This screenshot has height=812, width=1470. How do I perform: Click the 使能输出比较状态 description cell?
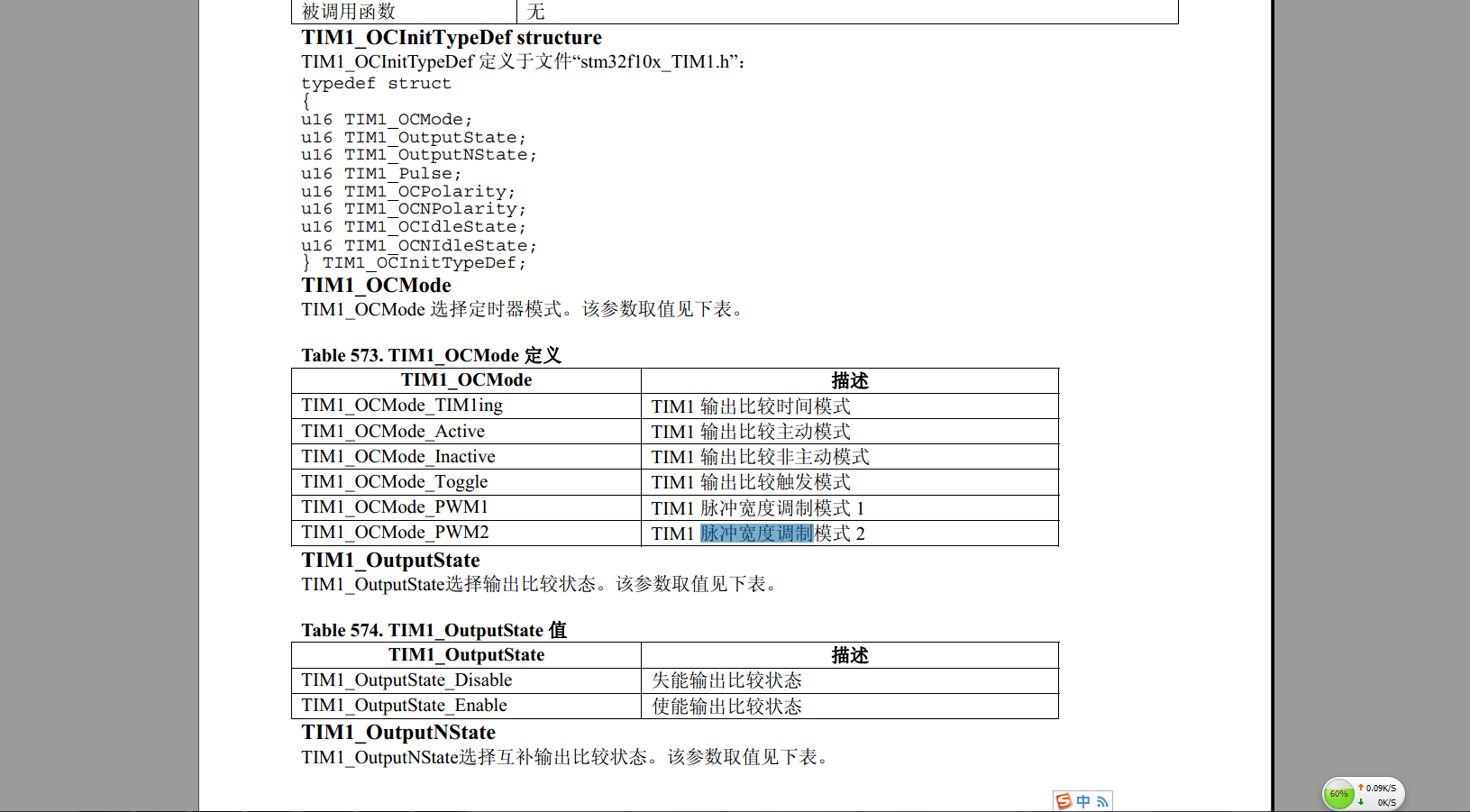[726, 707]
